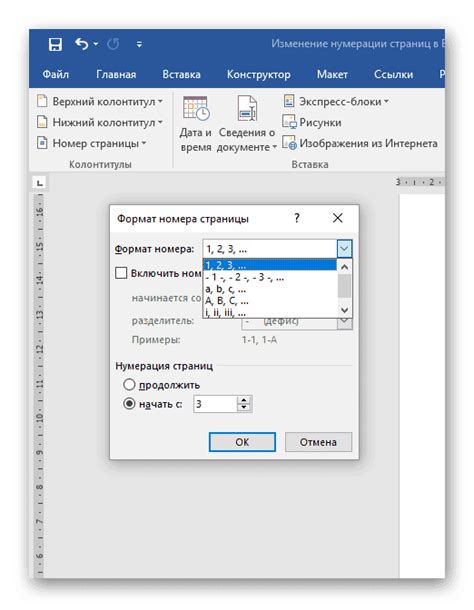The image size is (474, 610).
Task: Switch to the Вставка ribbon tab
Action: point(181,74)
